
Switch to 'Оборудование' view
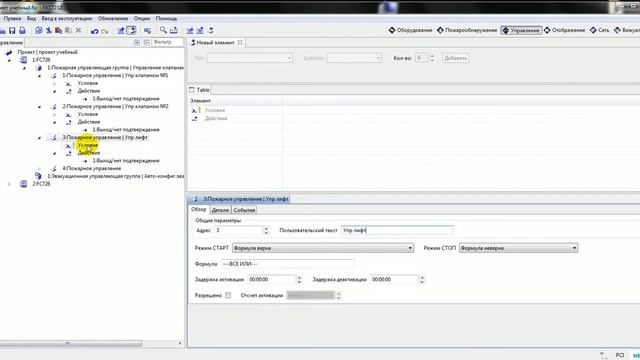click(410, 30)
